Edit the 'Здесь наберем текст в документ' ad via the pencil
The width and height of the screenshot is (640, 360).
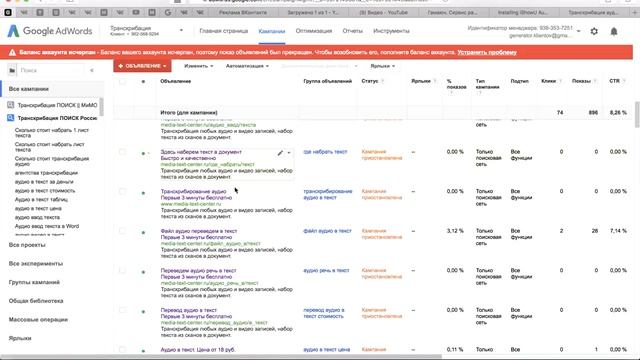click(280, 153)
